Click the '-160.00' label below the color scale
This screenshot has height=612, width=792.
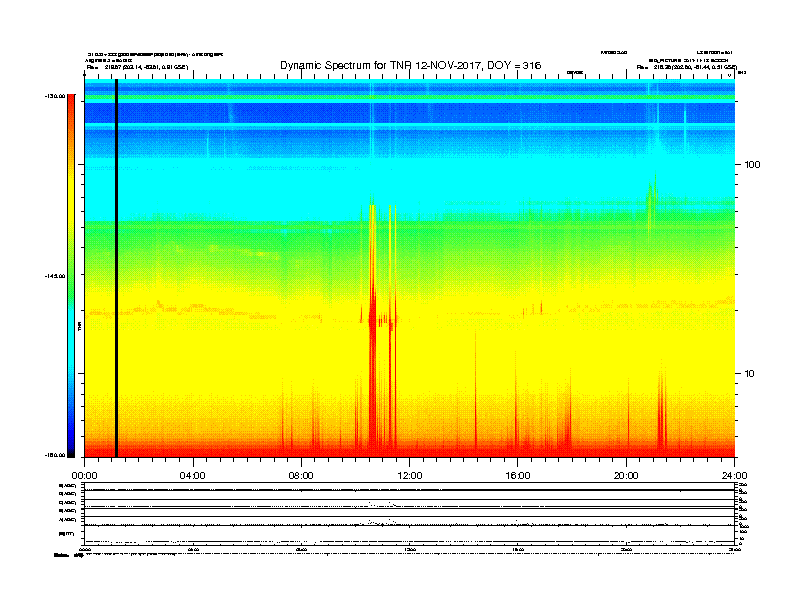pos(55,455)
